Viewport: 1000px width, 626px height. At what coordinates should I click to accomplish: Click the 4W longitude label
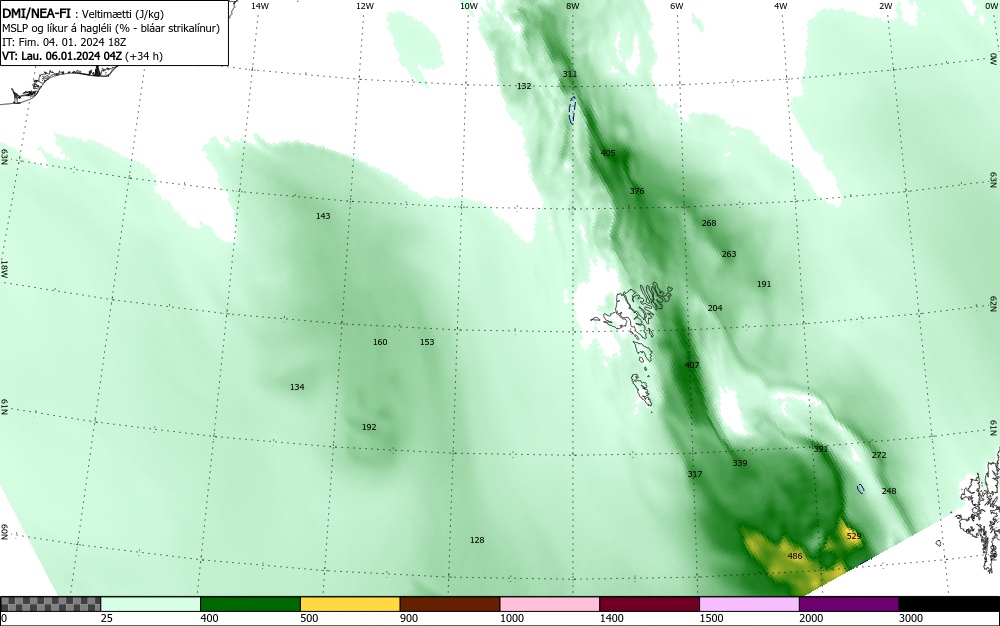pyautogui.click(x=781, y=6)
